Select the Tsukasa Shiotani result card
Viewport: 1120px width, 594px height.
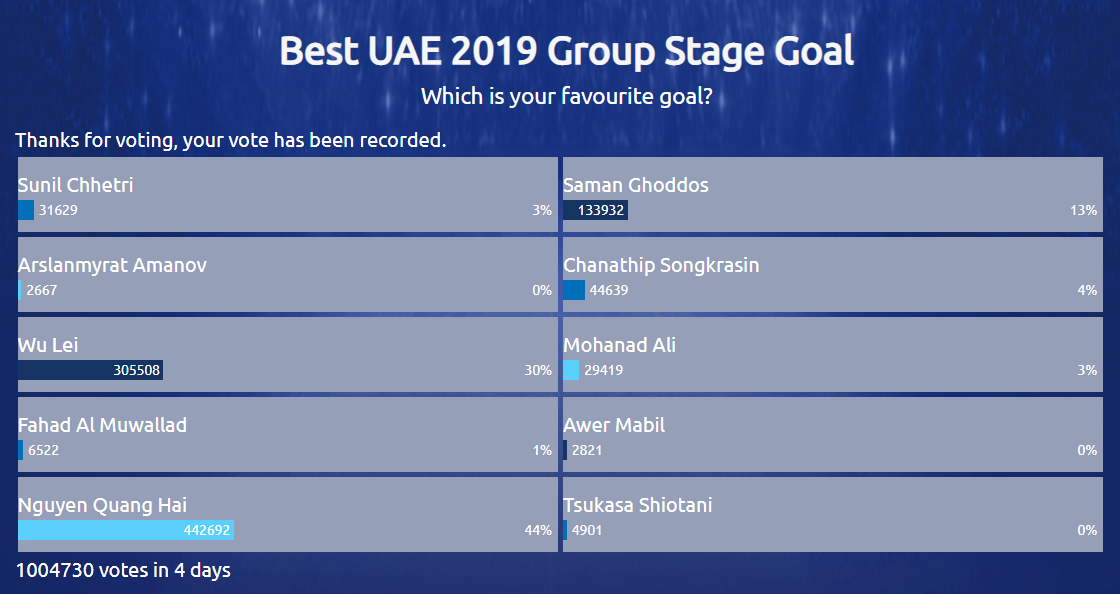coord(833,514)
